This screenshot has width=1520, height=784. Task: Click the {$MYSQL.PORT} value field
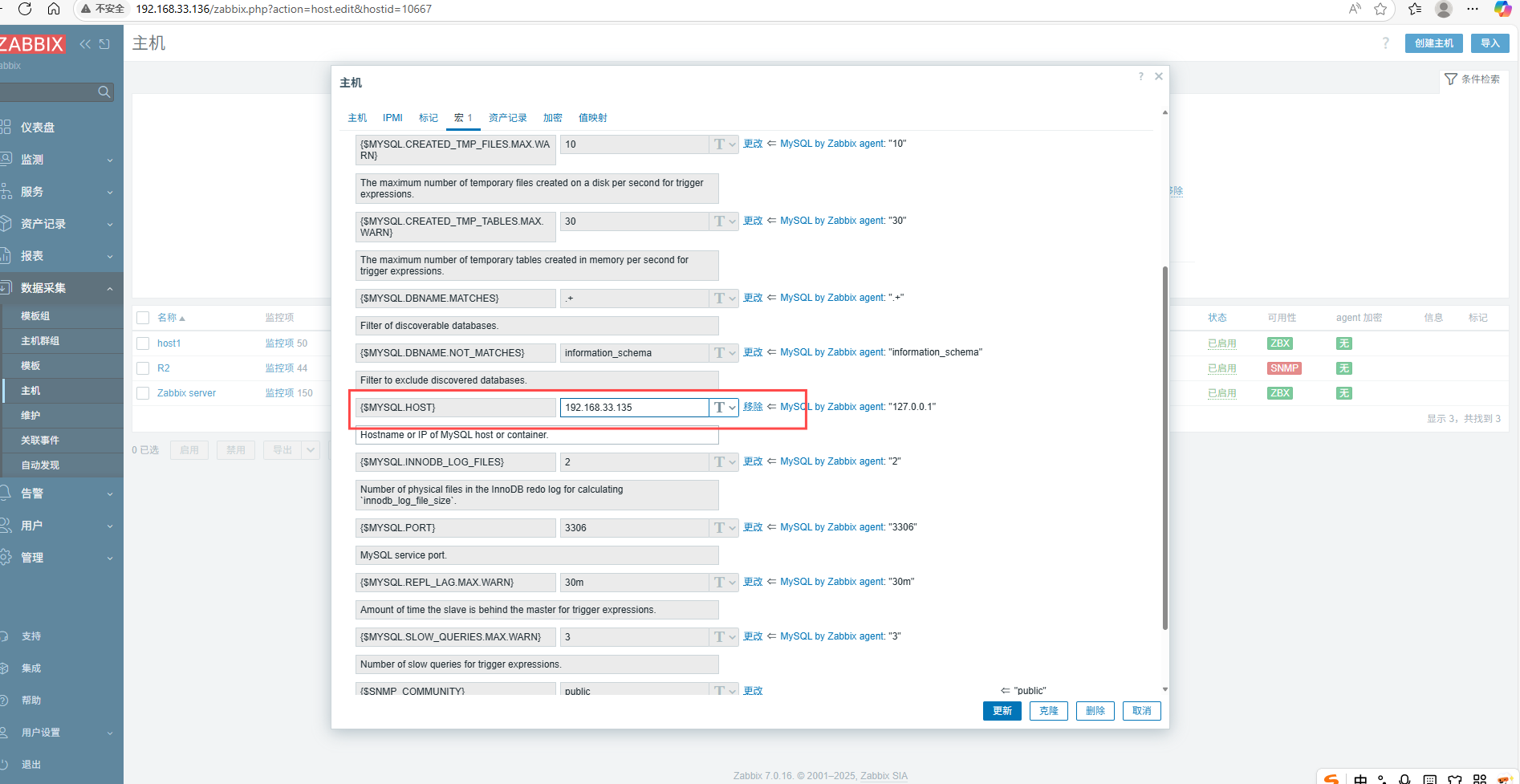[634, 528]
